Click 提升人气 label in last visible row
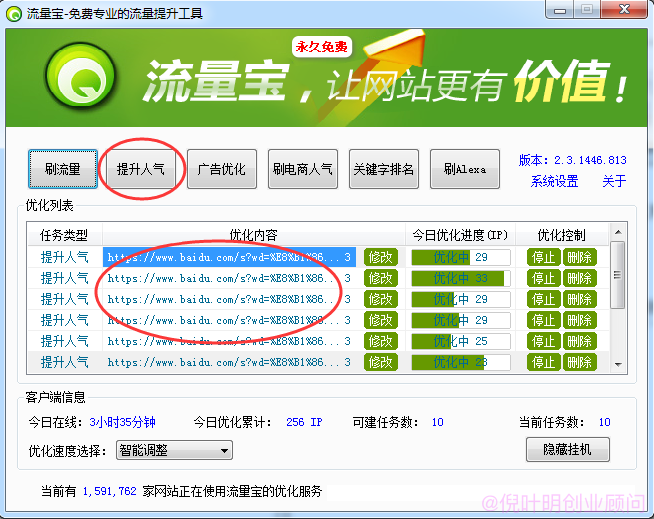654x519 pixels. pos(65,362)
